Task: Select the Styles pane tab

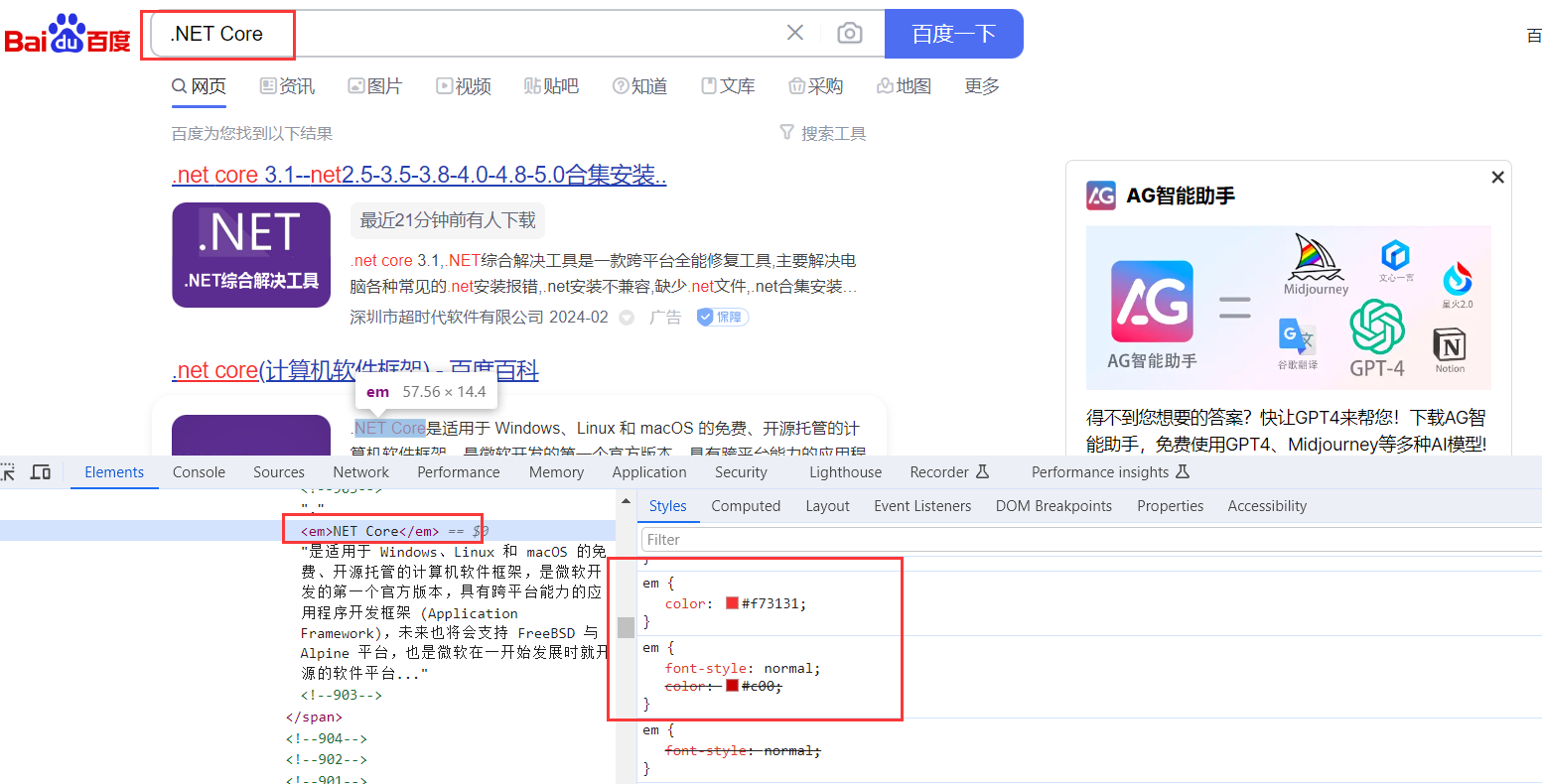Action: pyautogui.click(x=667, y=506)
